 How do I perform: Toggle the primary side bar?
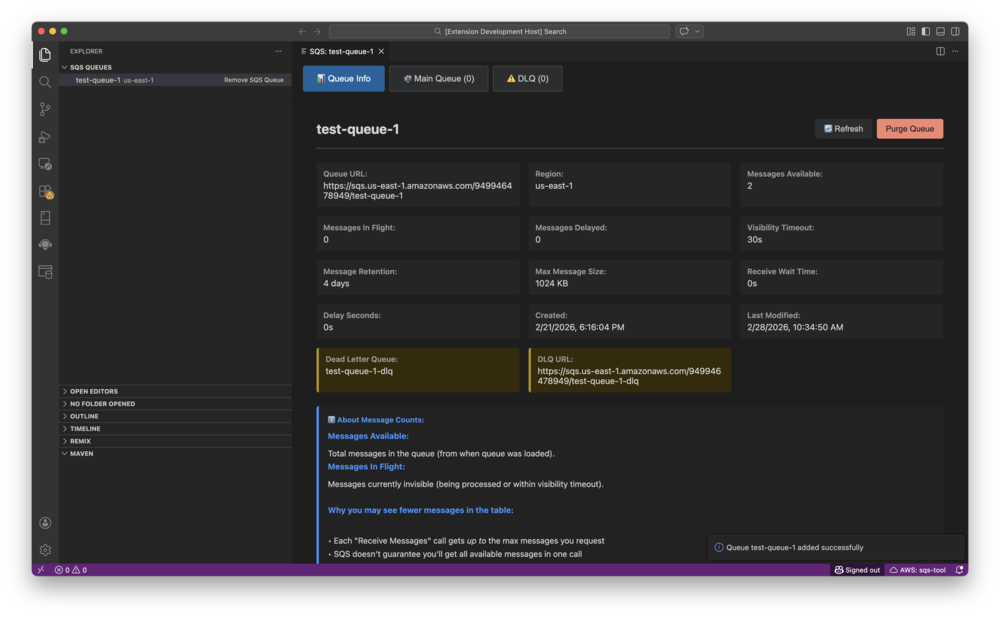click(x=925, y=31)
